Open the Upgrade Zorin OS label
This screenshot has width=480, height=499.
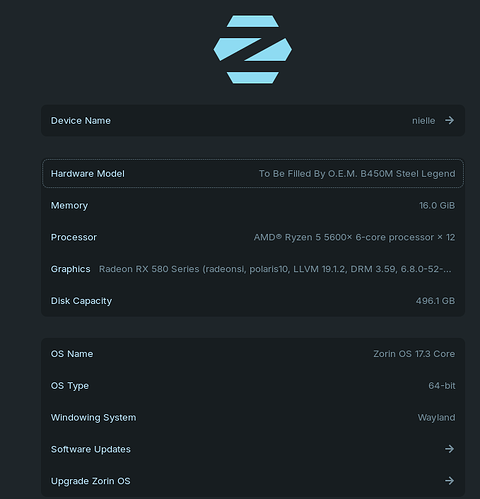coord(91,481)
